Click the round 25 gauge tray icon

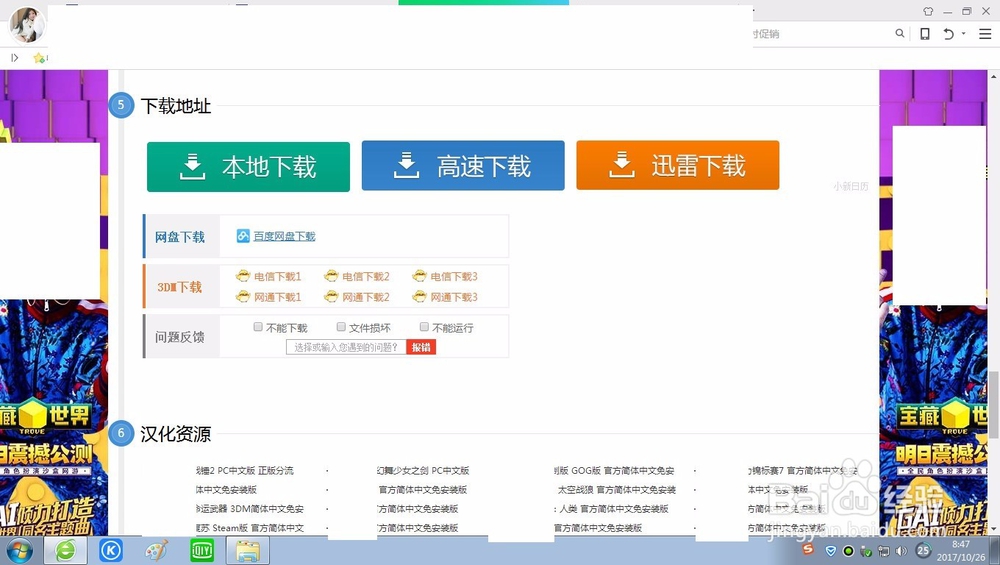click(x=923, y=550)
